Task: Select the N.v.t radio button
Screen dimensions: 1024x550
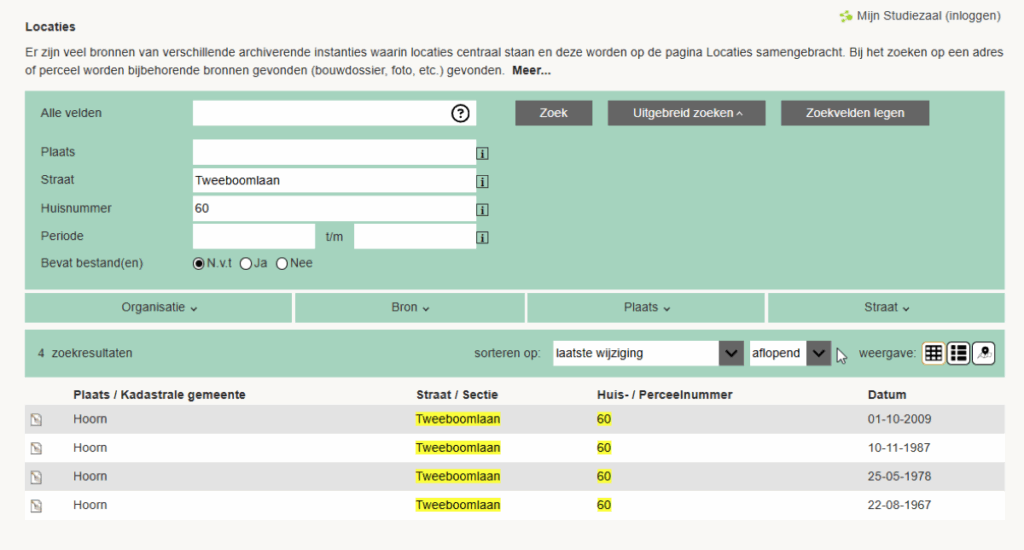Action: pyautogui.click(x=198, y=263)
